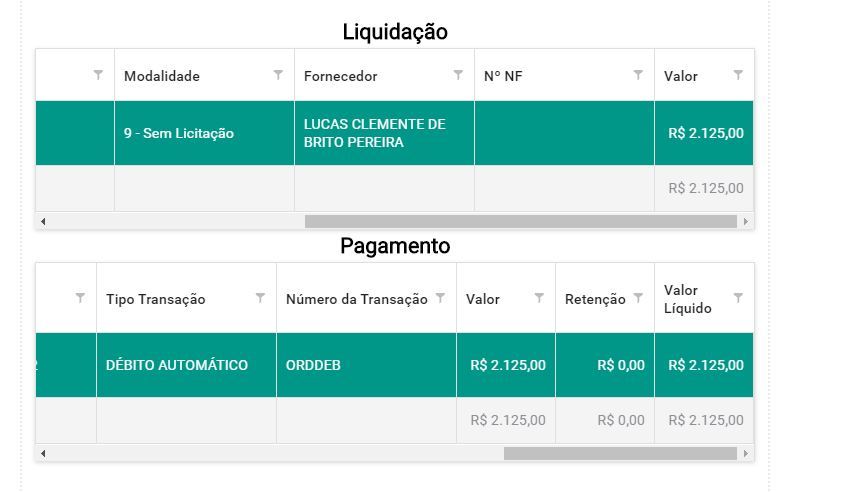The image size is (842, 492).
Task: Open filter for Valor Líquido column
Action: pyautogui.click(x=738, y=298)
